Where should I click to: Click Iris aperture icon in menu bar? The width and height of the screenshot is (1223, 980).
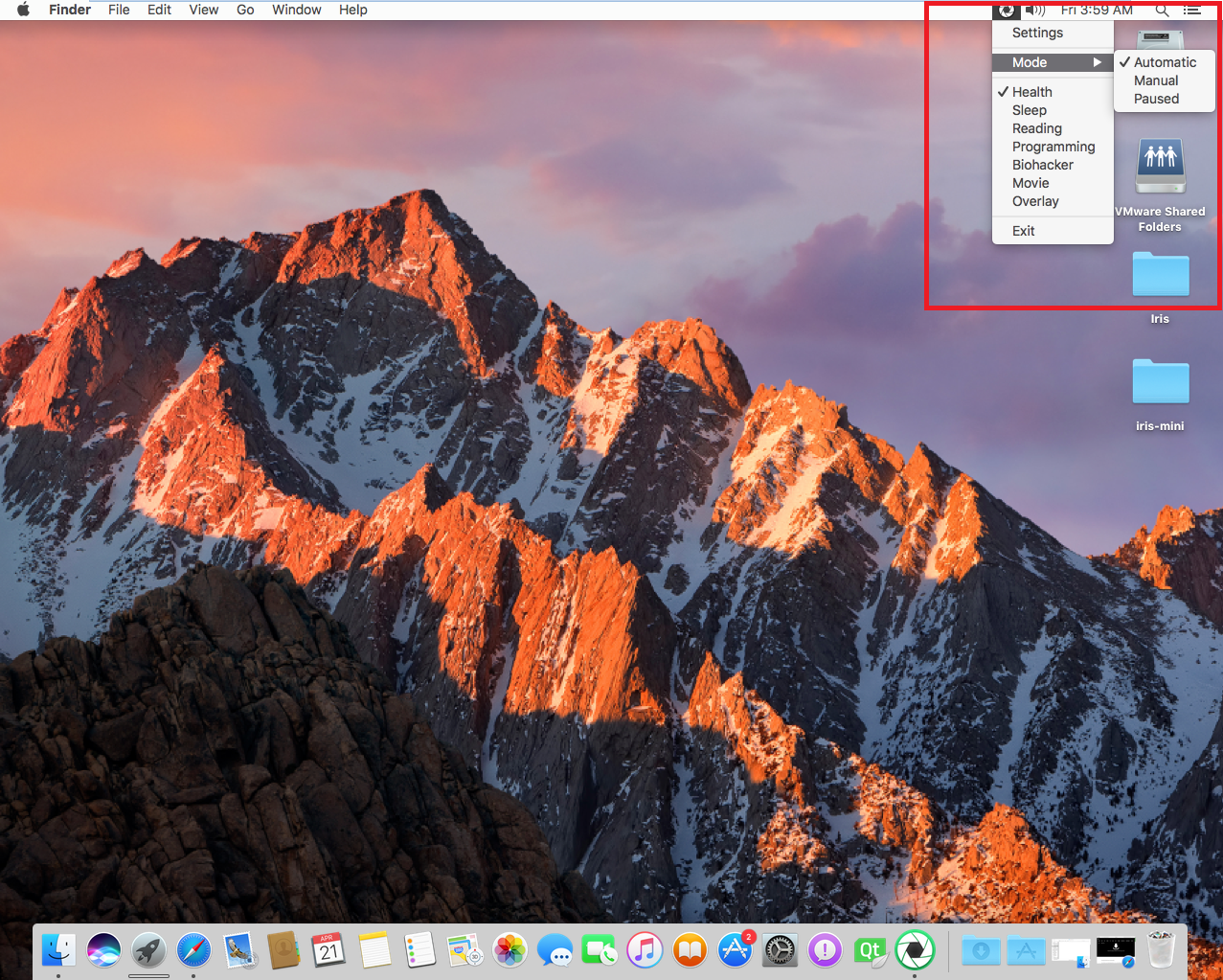(1006, 10)
